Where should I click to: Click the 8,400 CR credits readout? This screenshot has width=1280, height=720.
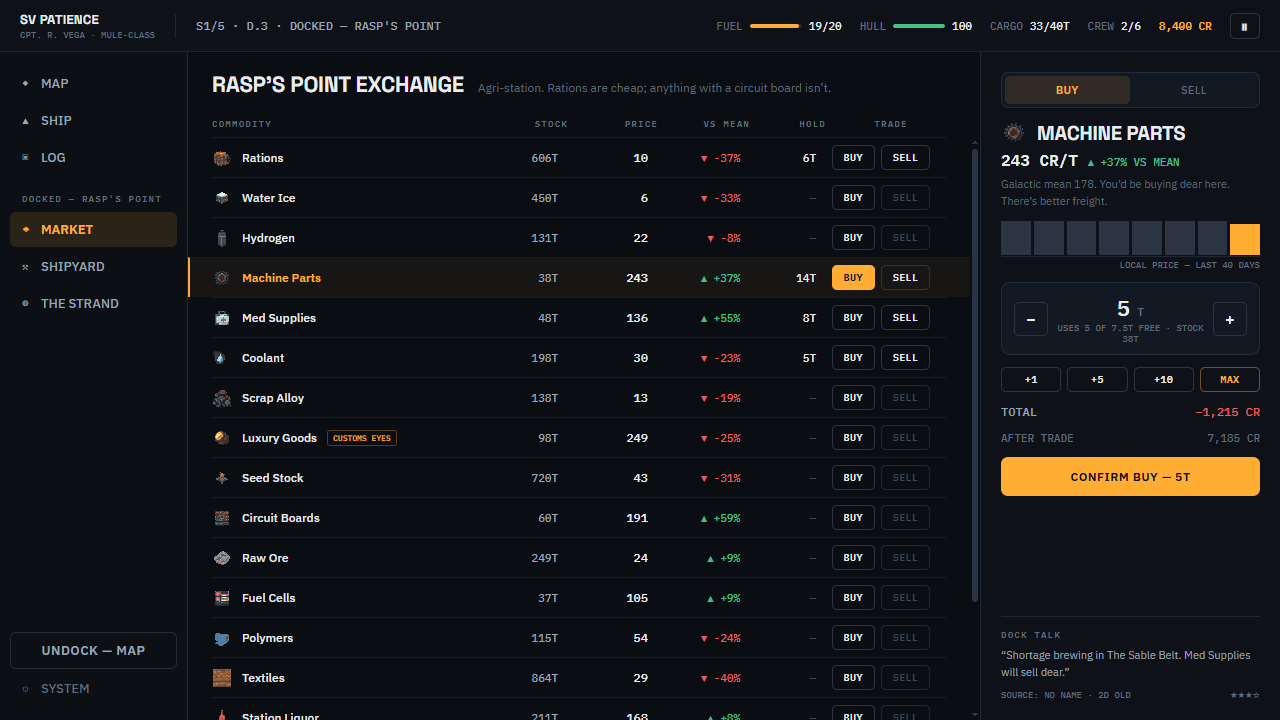[x=1185, y=26]
